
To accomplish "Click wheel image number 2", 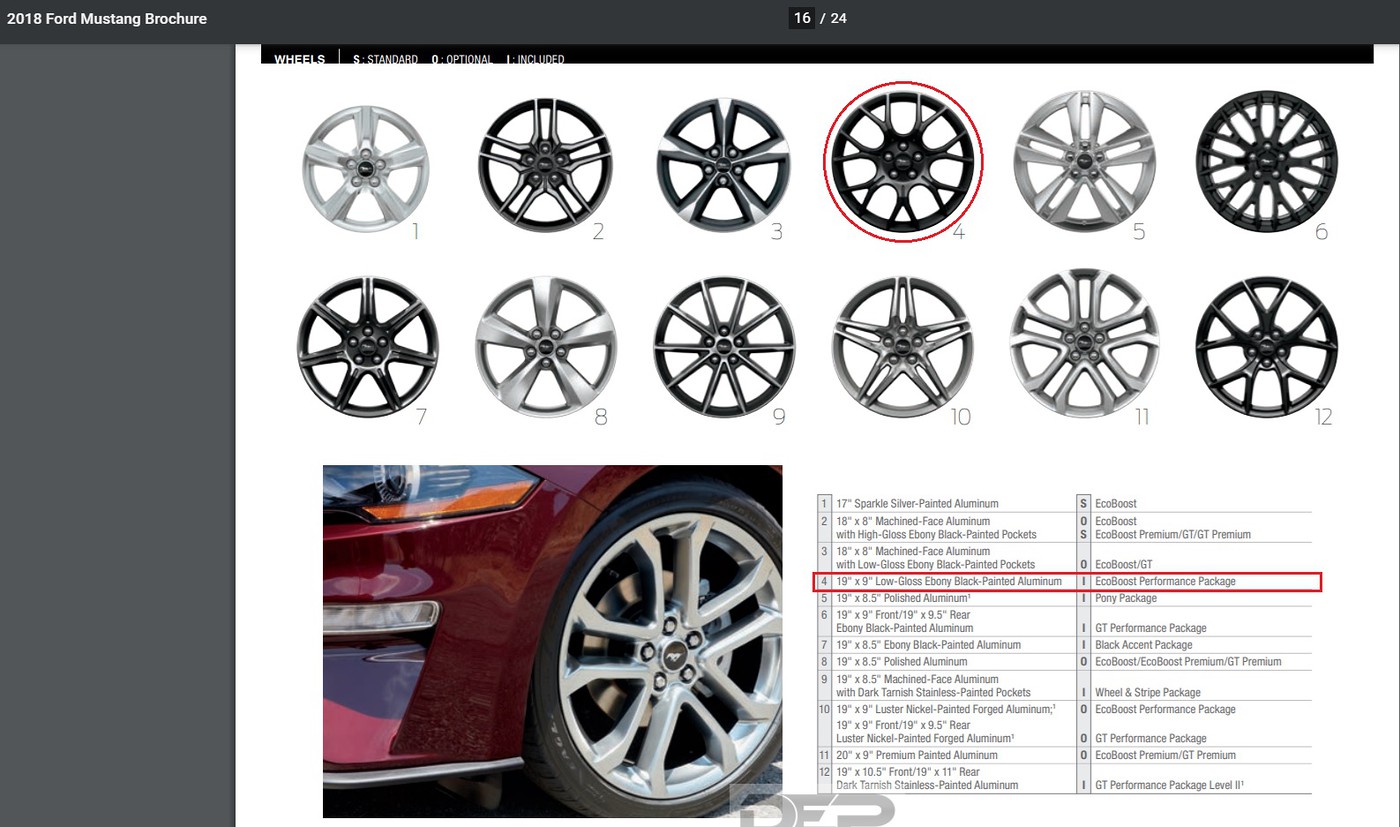I will pos(545,165).
